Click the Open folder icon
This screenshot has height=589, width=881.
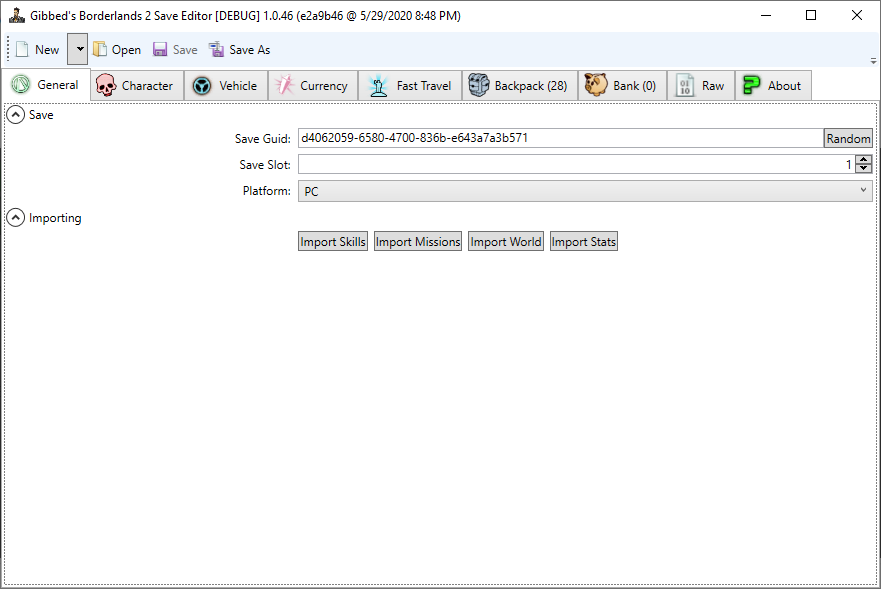coord(99,49)
